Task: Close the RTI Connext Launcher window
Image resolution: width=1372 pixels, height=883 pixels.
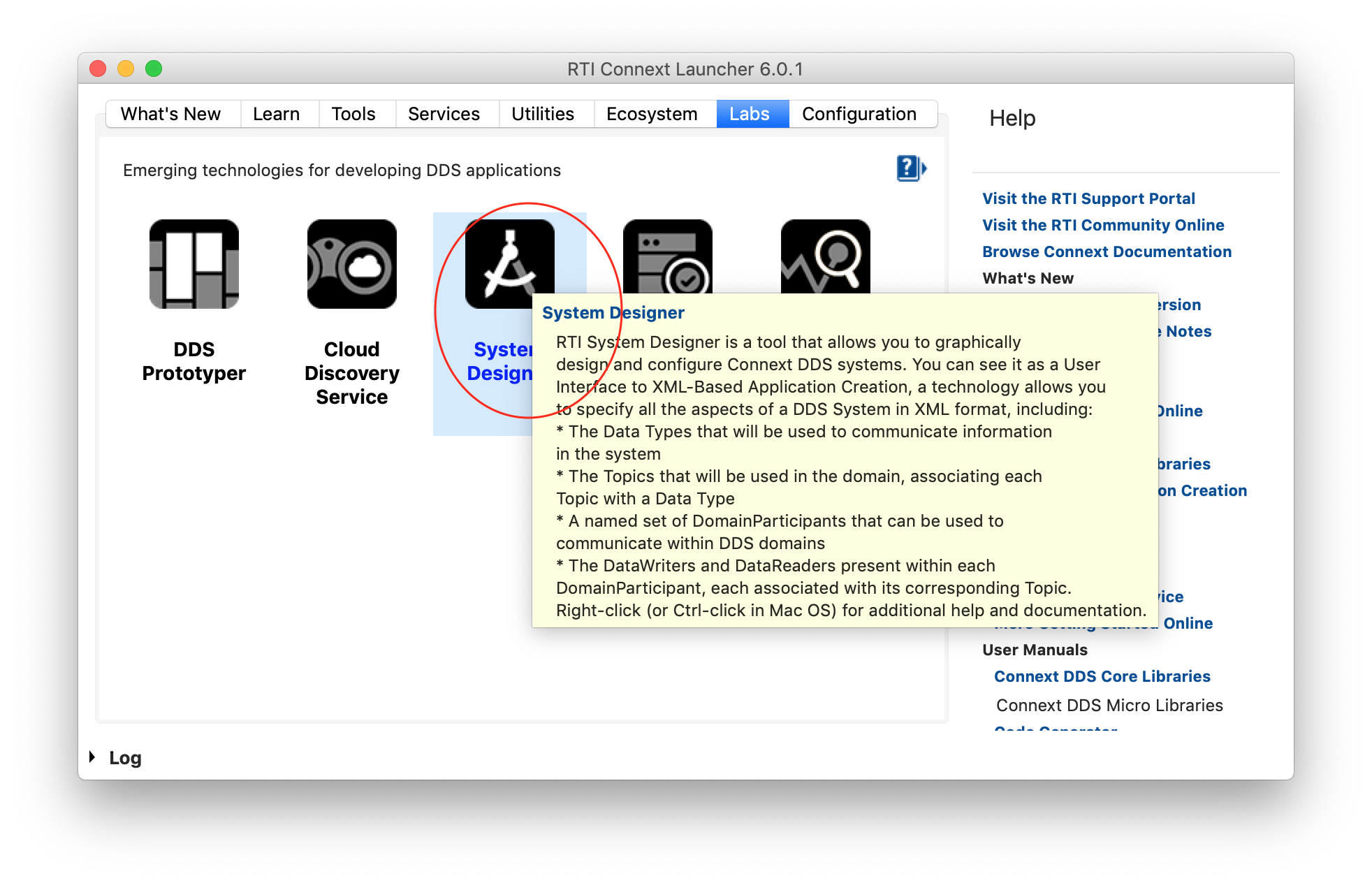Action: click(x=98, y=68)
